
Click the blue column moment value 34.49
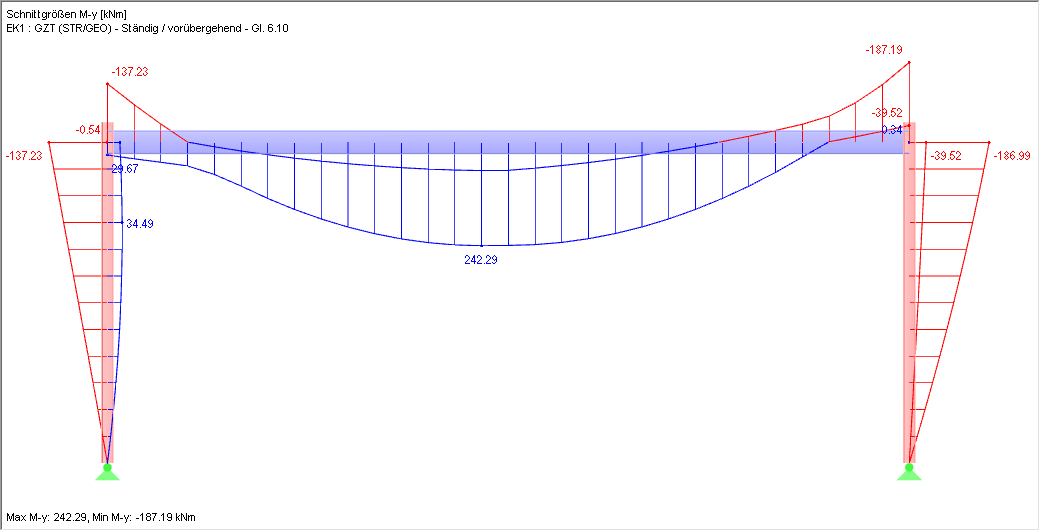point(140,224)
